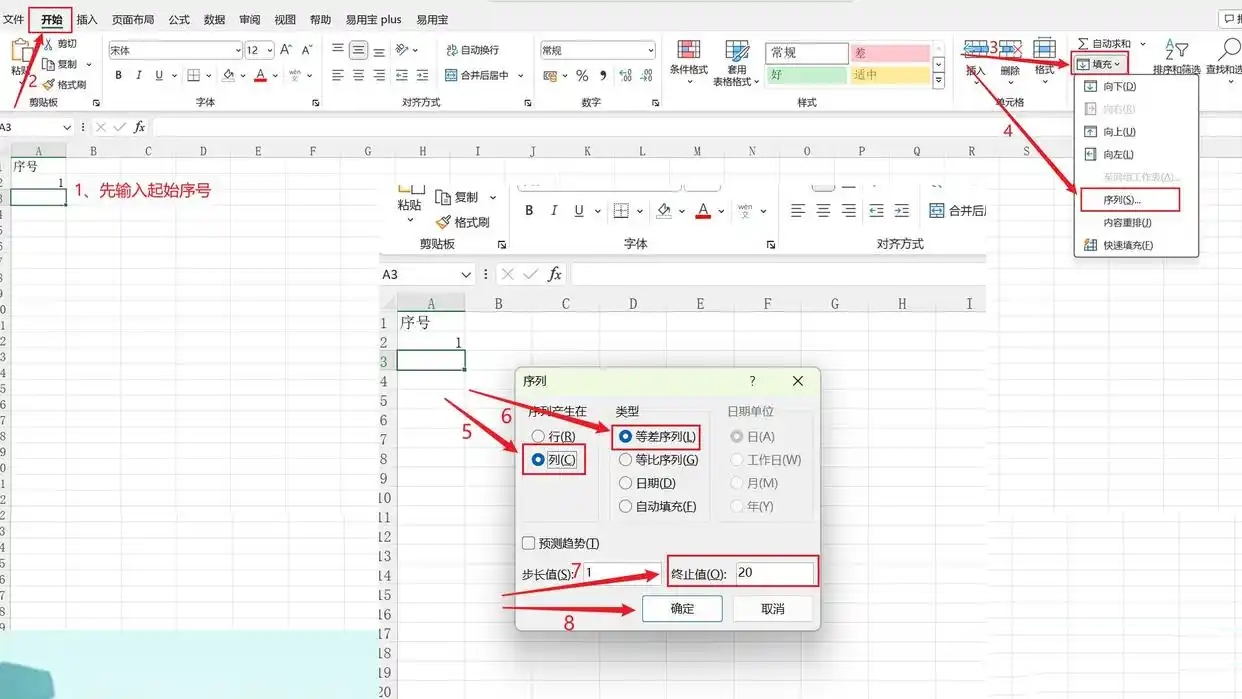The height and width of the screenshot is (699, 1242).
Task: Click the AutoSum (自动求和) icon
Action: pos(1083,44)
